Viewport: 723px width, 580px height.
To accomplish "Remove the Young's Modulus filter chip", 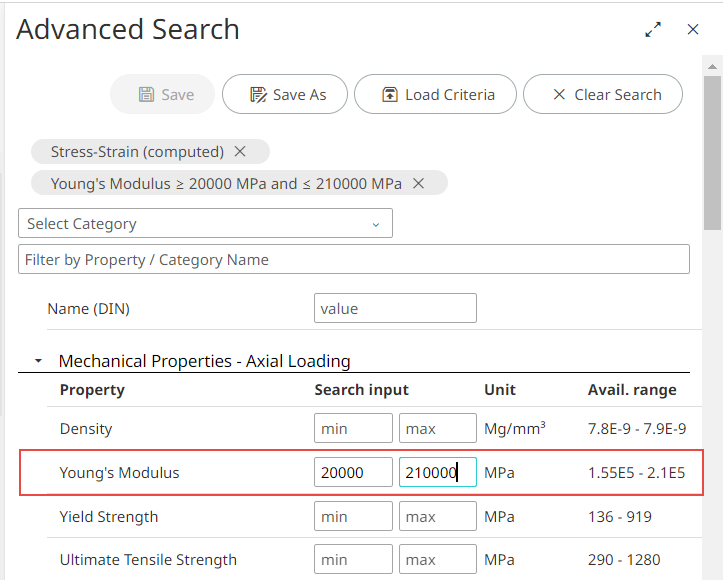I will 419,183.
